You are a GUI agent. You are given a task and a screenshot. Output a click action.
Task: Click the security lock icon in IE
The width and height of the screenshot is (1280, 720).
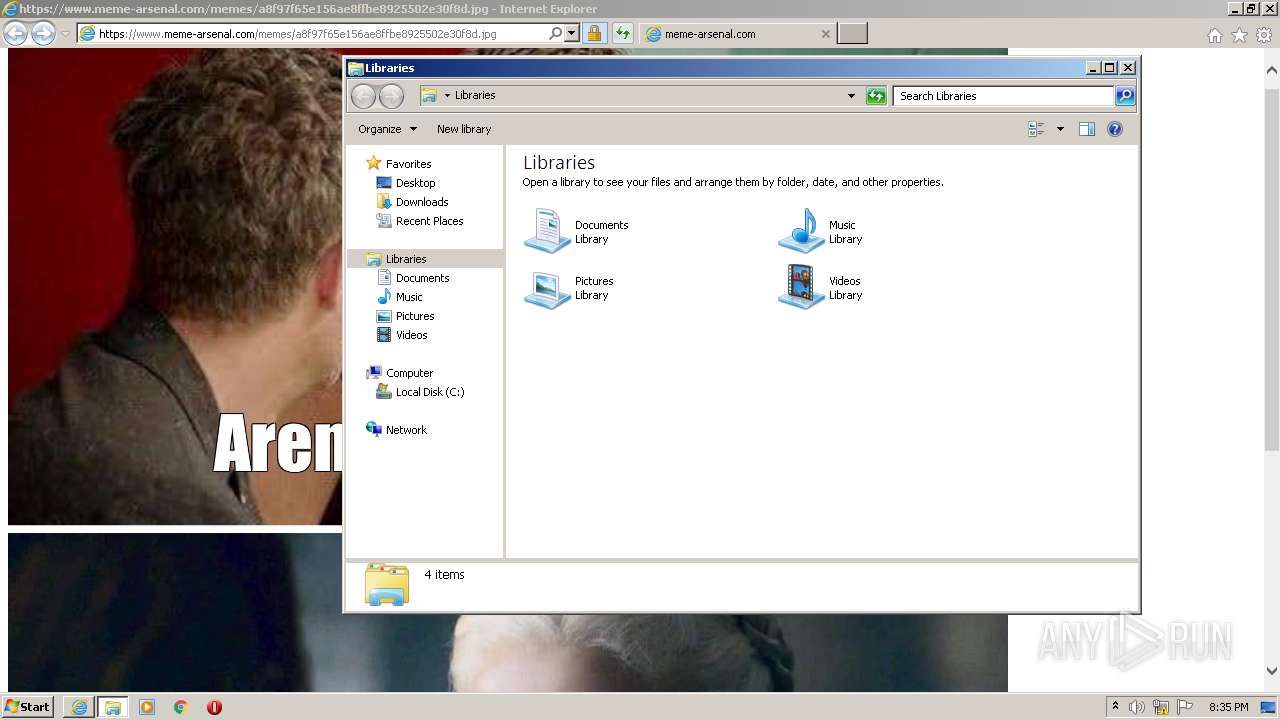(x=594, y=33)
